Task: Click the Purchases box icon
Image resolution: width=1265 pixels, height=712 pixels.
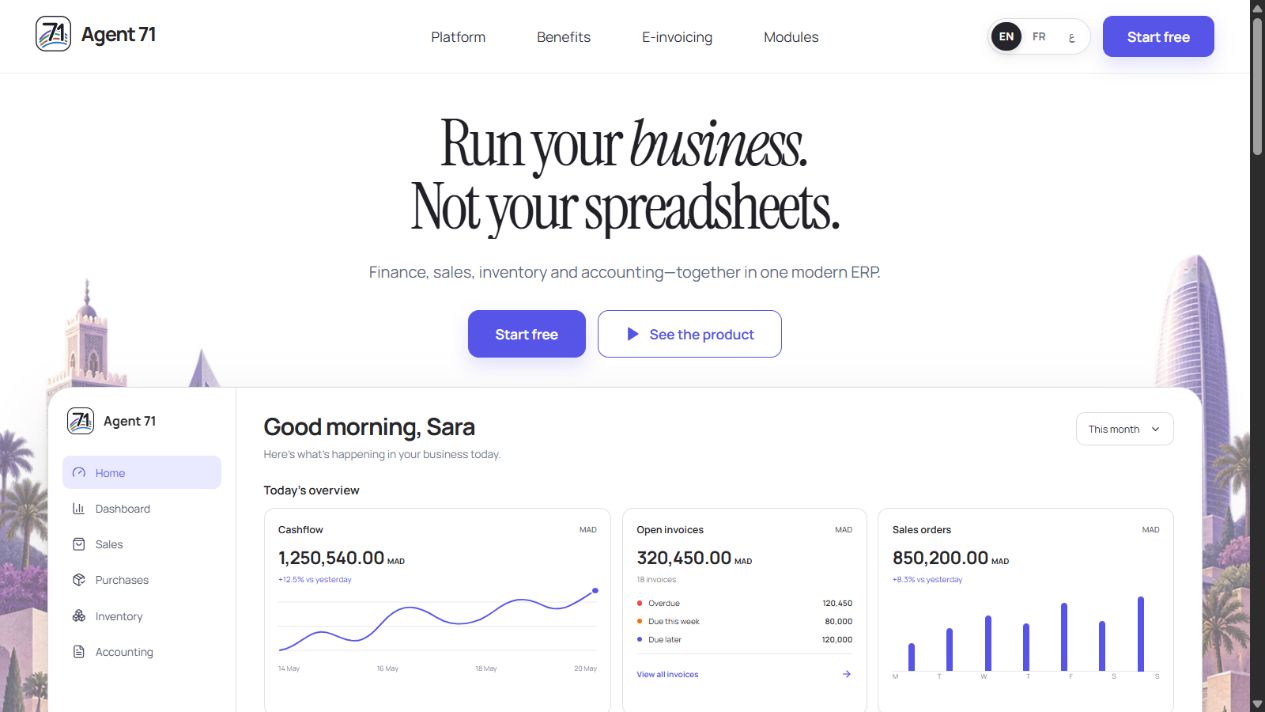Action: pos(79,580)
